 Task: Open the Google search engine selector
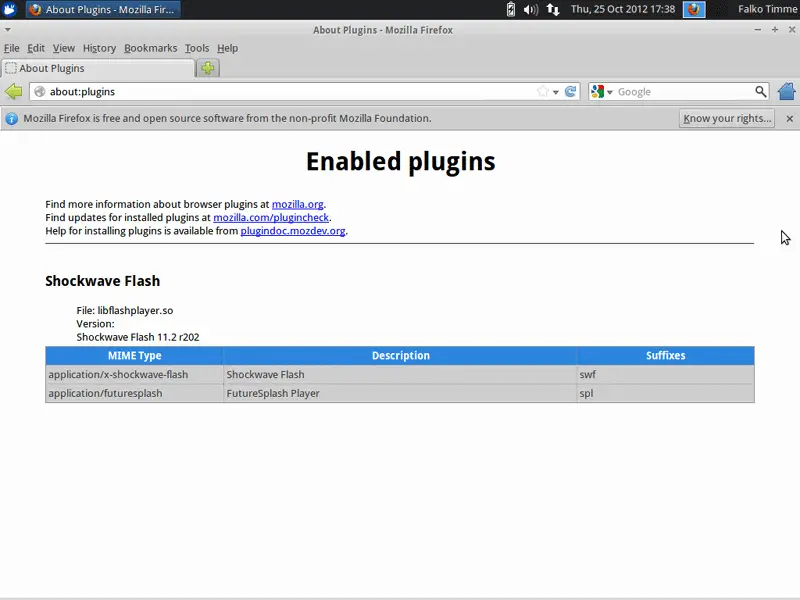point(602,92)
